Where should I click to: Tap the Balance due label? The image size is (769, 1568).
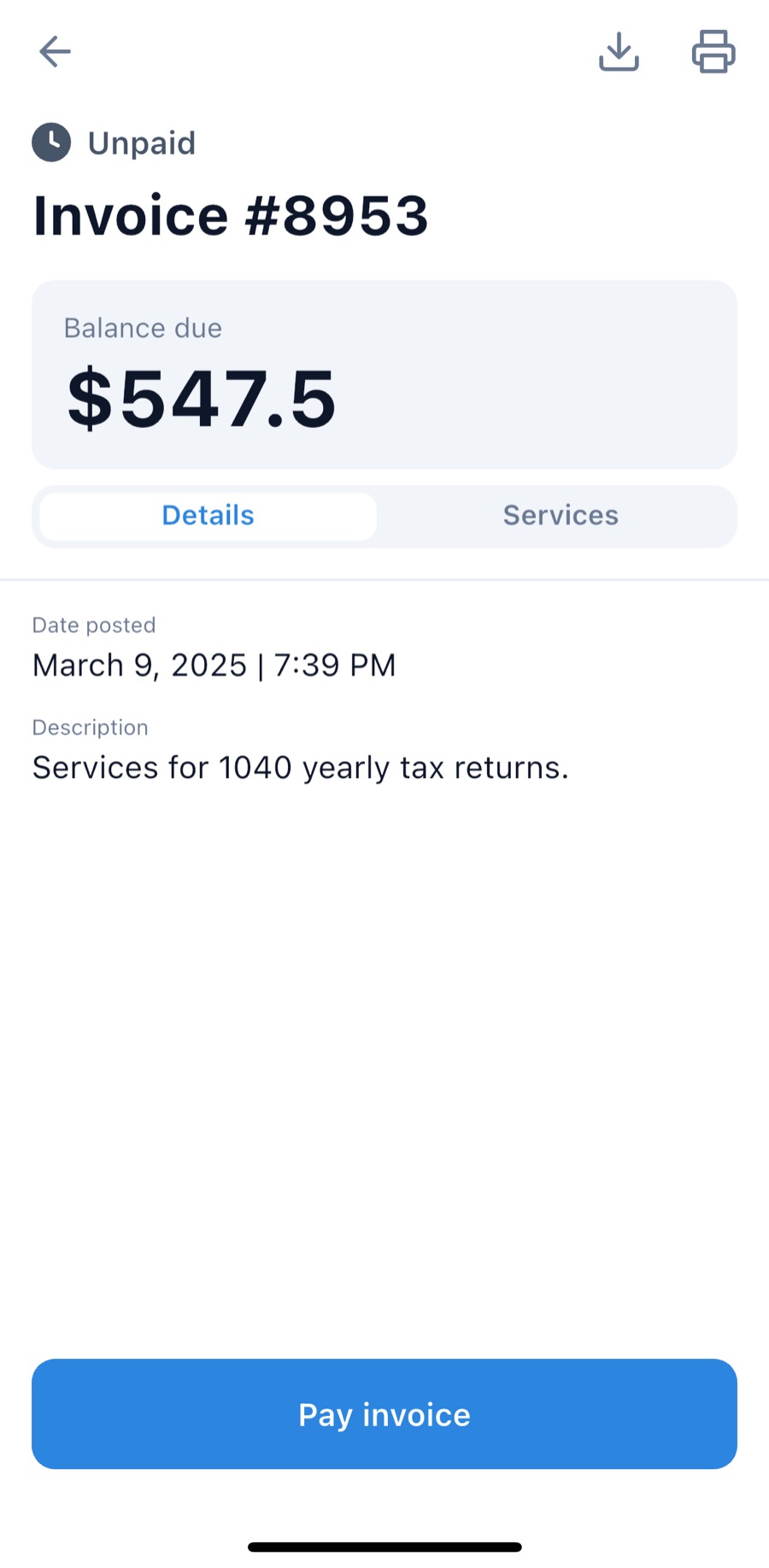coord(143,328)
